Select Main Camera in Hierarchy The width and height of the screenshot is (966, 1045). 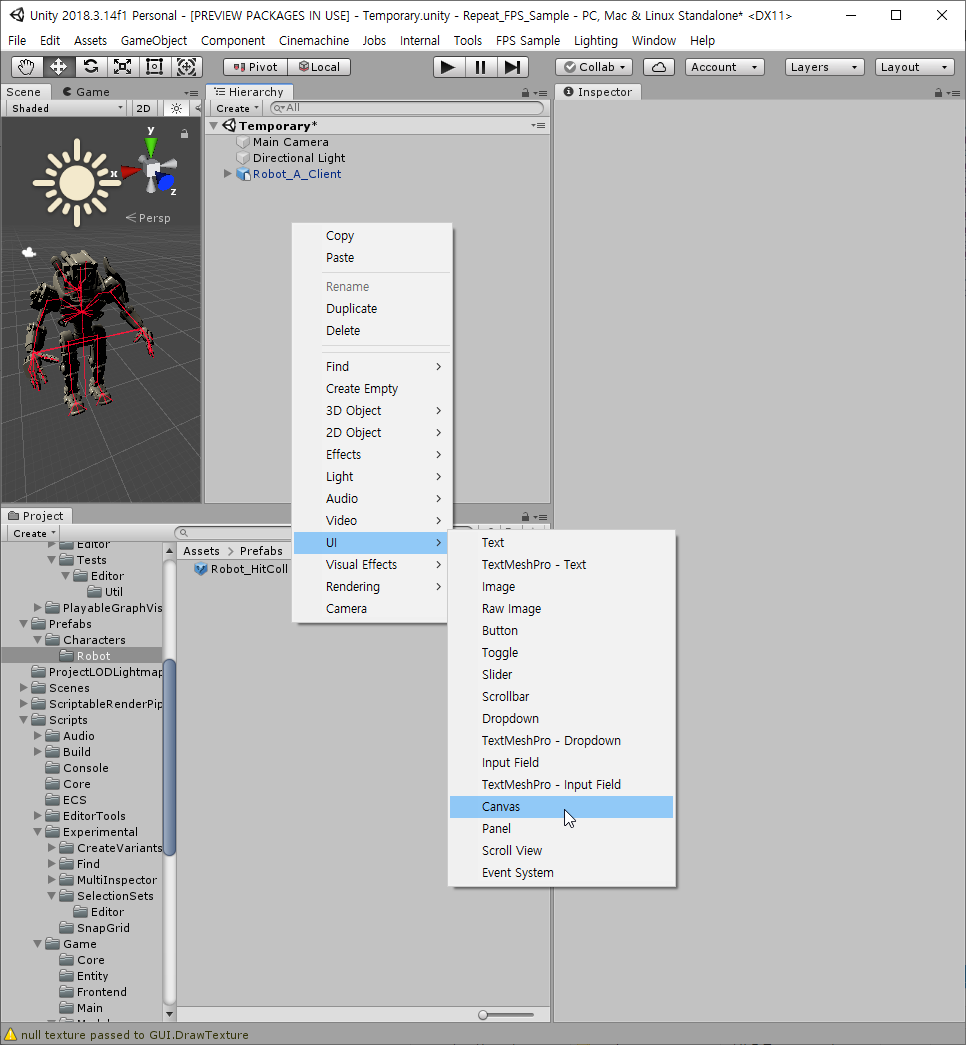coord(291,142)
